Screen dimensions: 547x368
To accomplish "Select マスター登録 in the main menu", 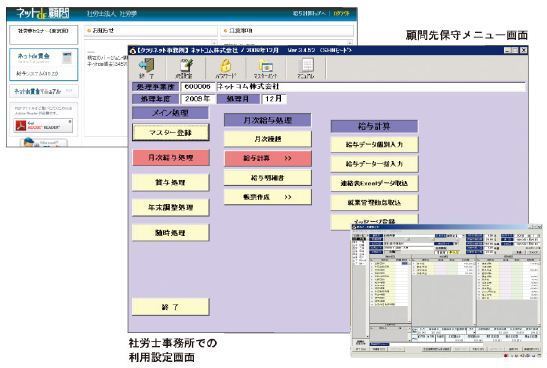I will pos(171,133).
